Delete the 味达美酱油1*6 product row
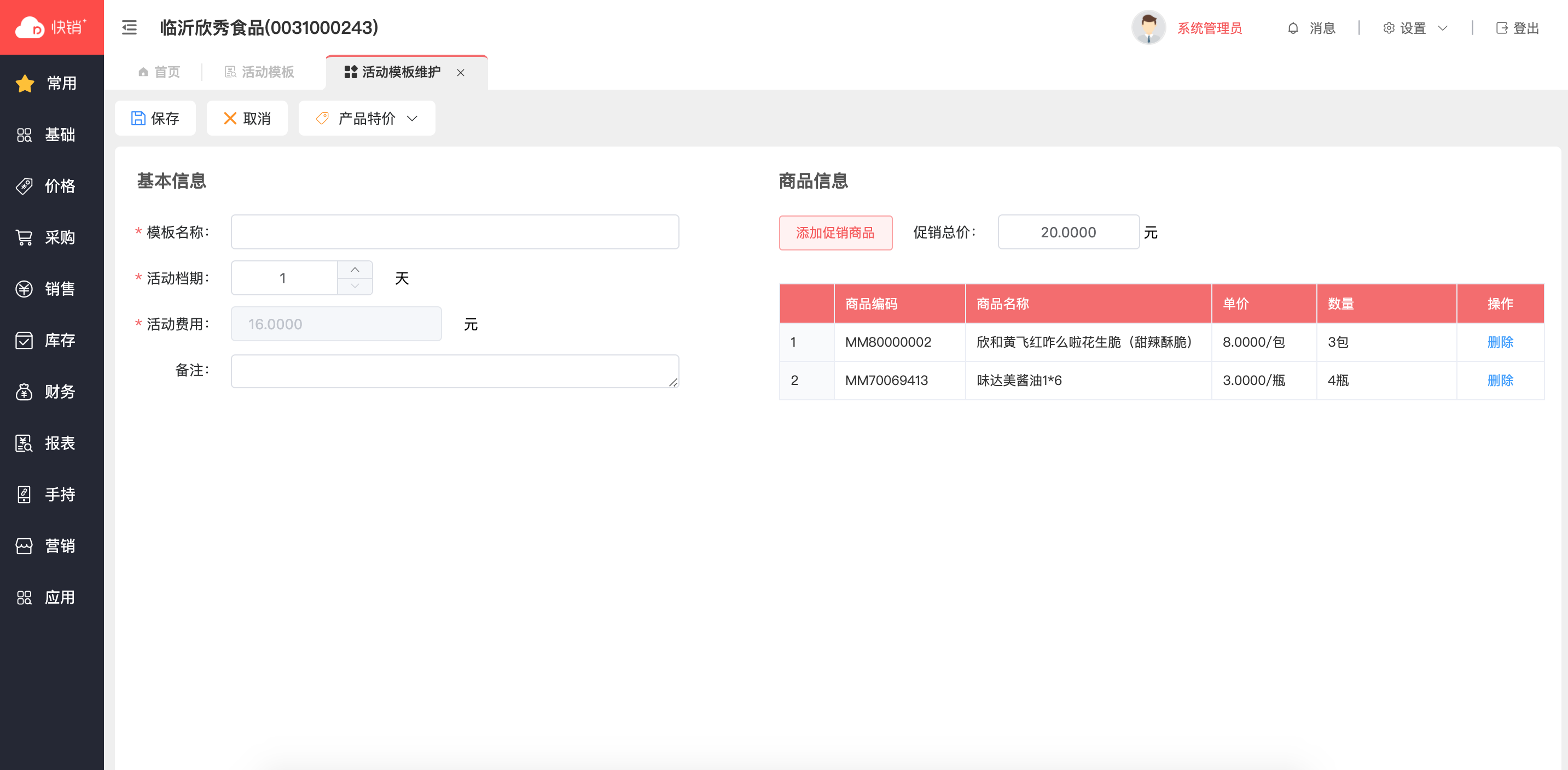This screenshot has height=770, width=1568. click(x=1500, y=381)
